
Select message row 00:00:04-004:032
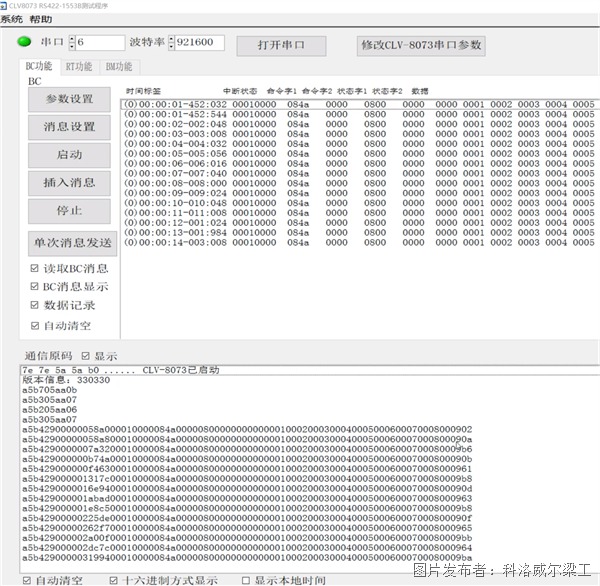point(360,144)
